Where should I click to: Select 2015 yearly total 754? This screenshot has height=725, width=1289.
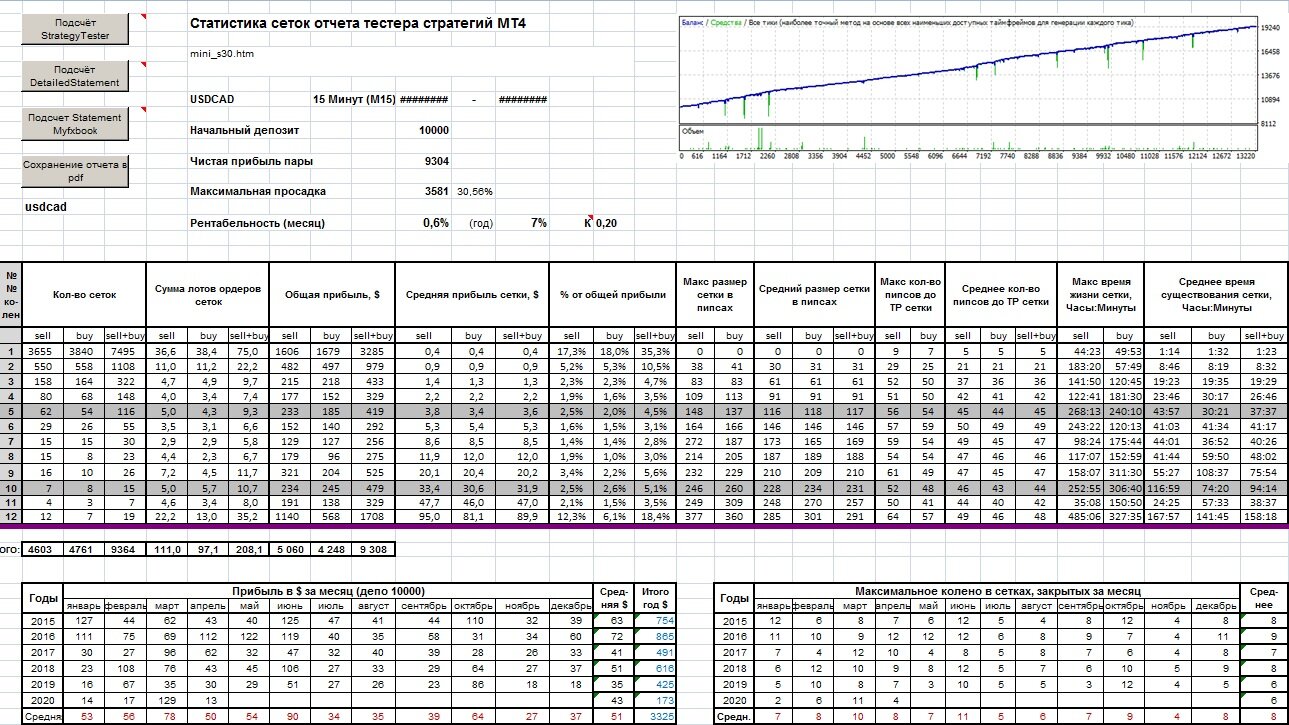tap(657, 621)
